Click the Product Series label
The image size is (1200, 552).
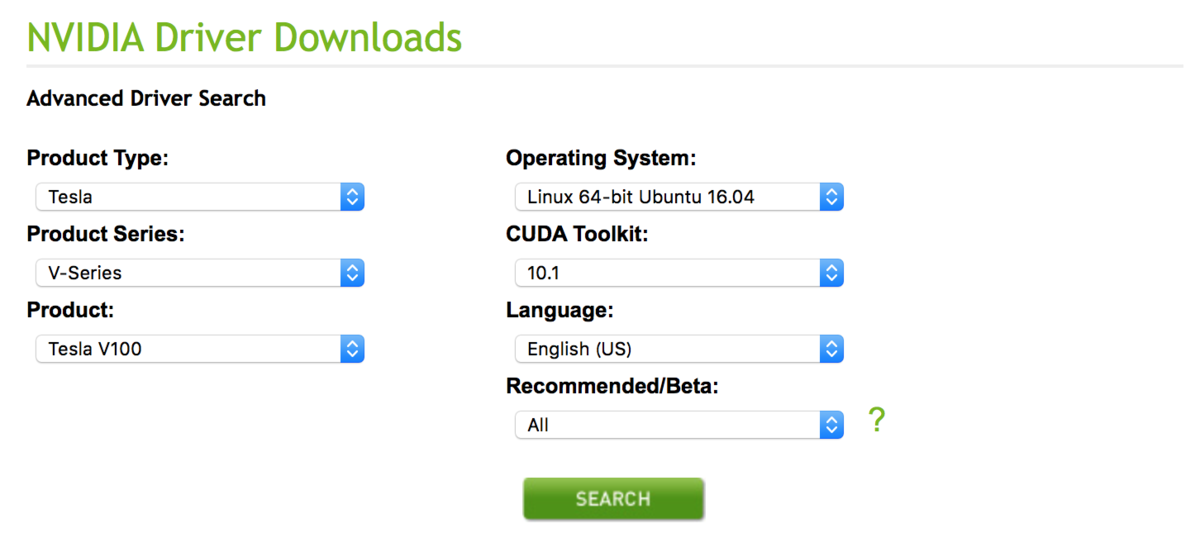[106, 234]
